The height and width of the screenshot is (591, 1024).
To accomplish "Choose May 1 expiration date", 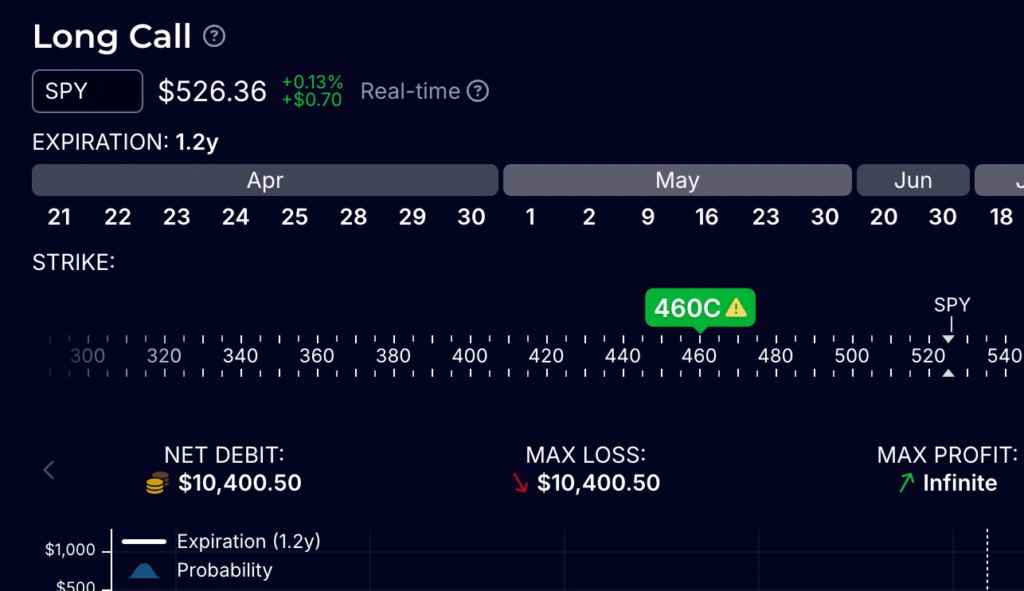I will [530, 217].
